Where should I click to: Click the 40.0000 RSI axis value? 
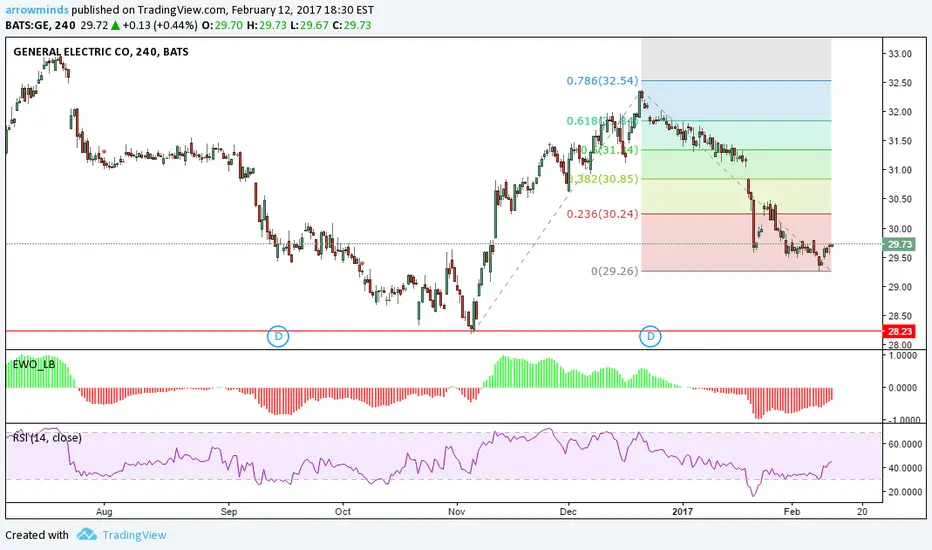coord(905,469)
